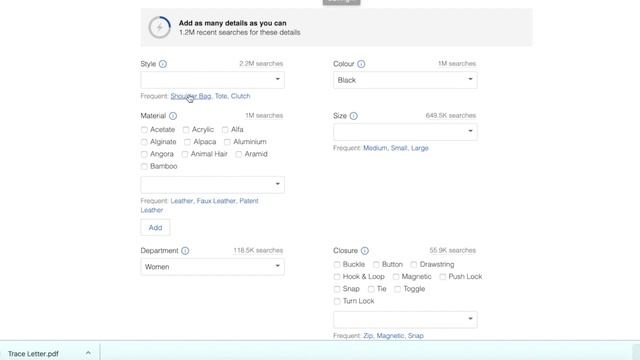Choose the frequent style Shoulder Bag
The height and width of the screenshot is (360, 640).
tap(191, 96)
